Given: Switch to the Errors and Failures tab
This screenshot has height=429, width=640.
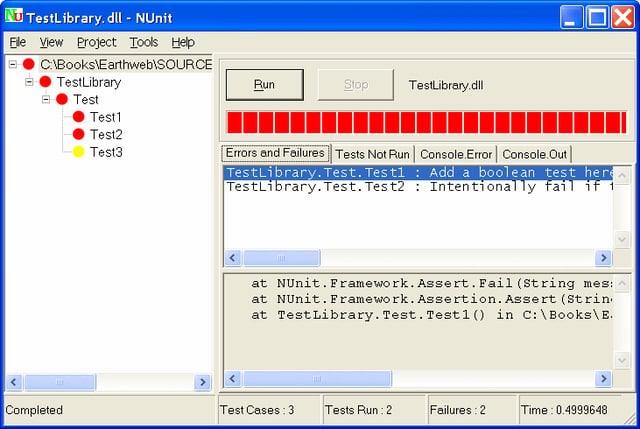Looking at the screenshot, I should pos(275,153).
